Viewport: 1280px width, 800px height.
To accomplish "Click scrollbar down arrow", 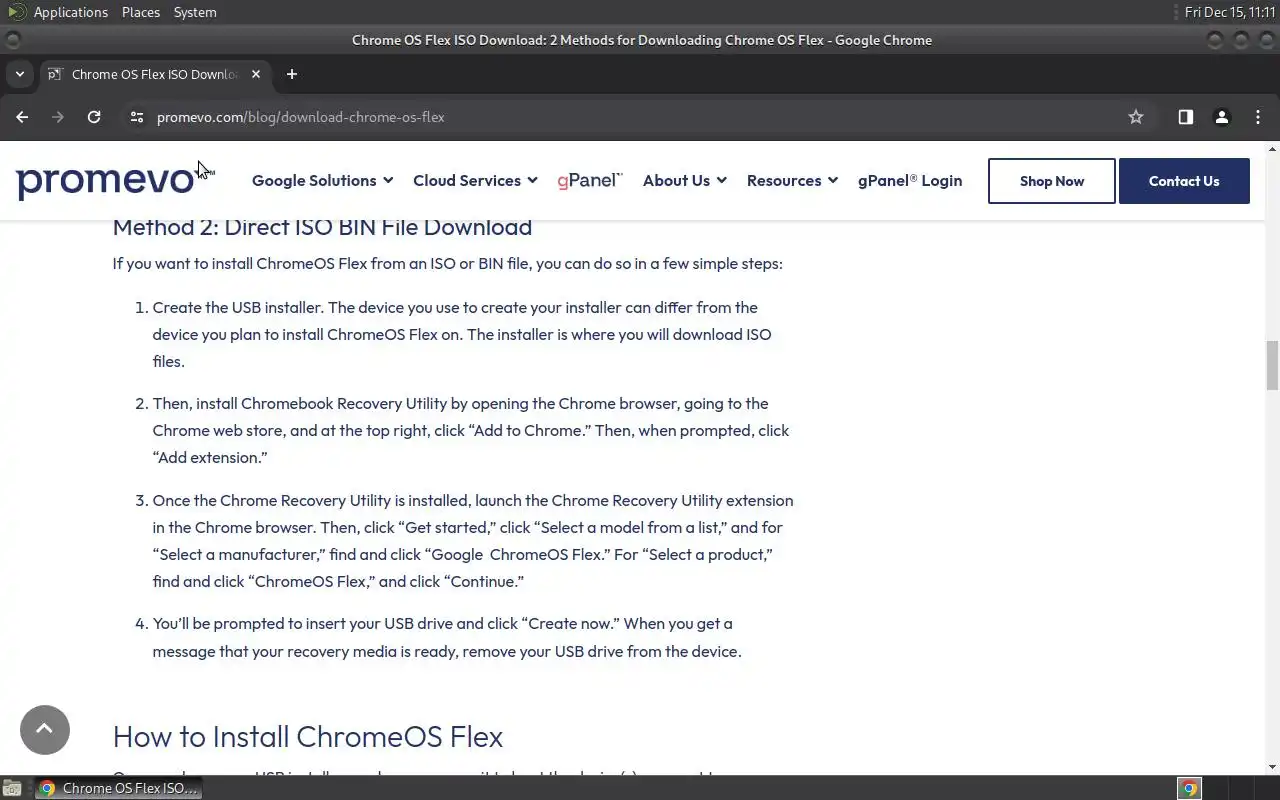I will click(x=1272, y=767).
